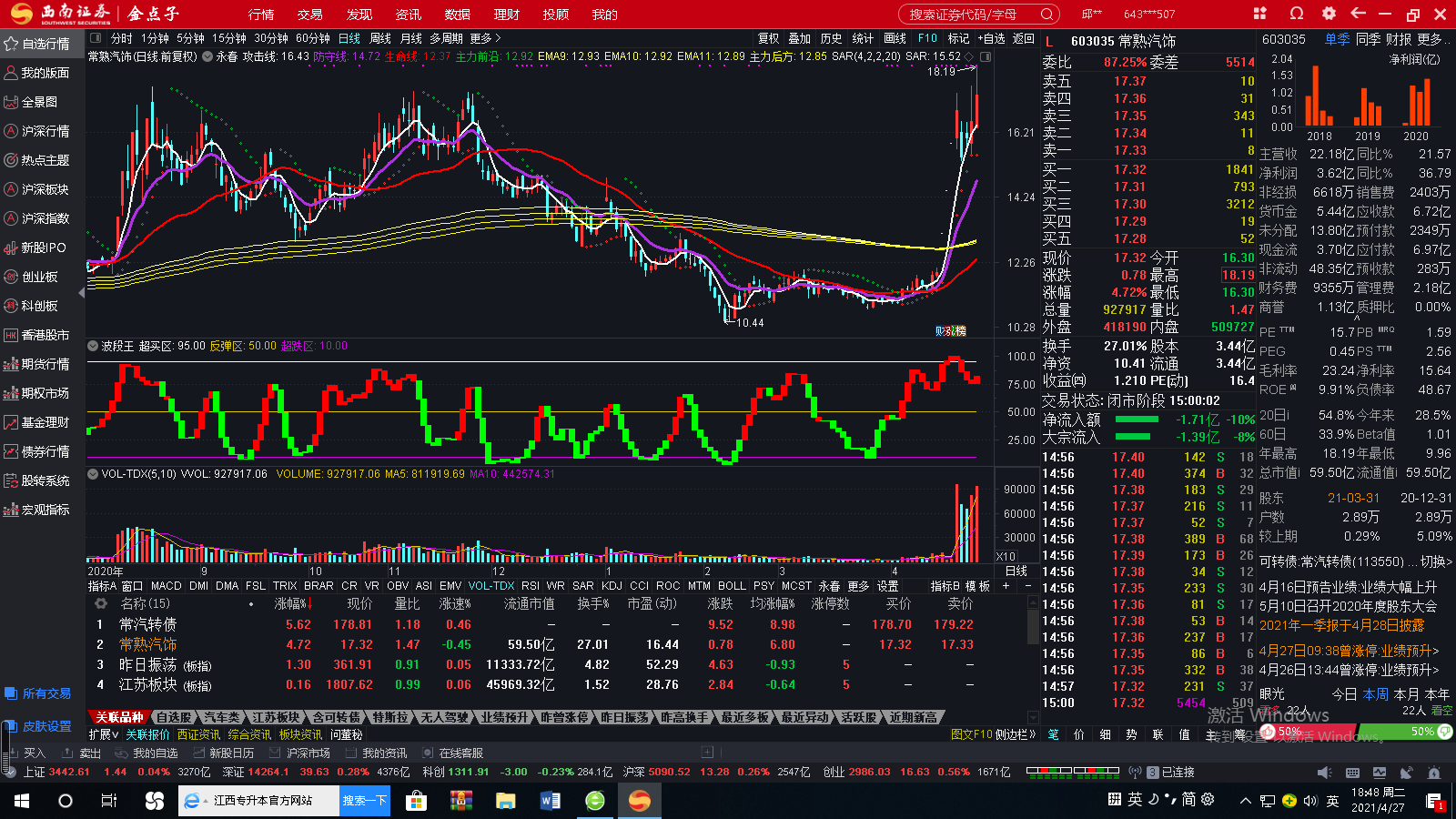
Task: Open the grid apps icon in title bar
Action: 1260,14
